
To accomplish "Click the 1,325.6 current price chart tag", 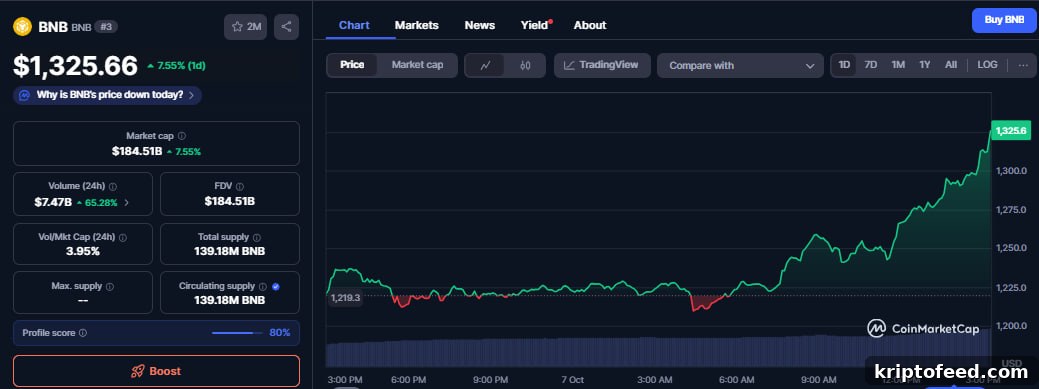I will tap(1011, 131).
